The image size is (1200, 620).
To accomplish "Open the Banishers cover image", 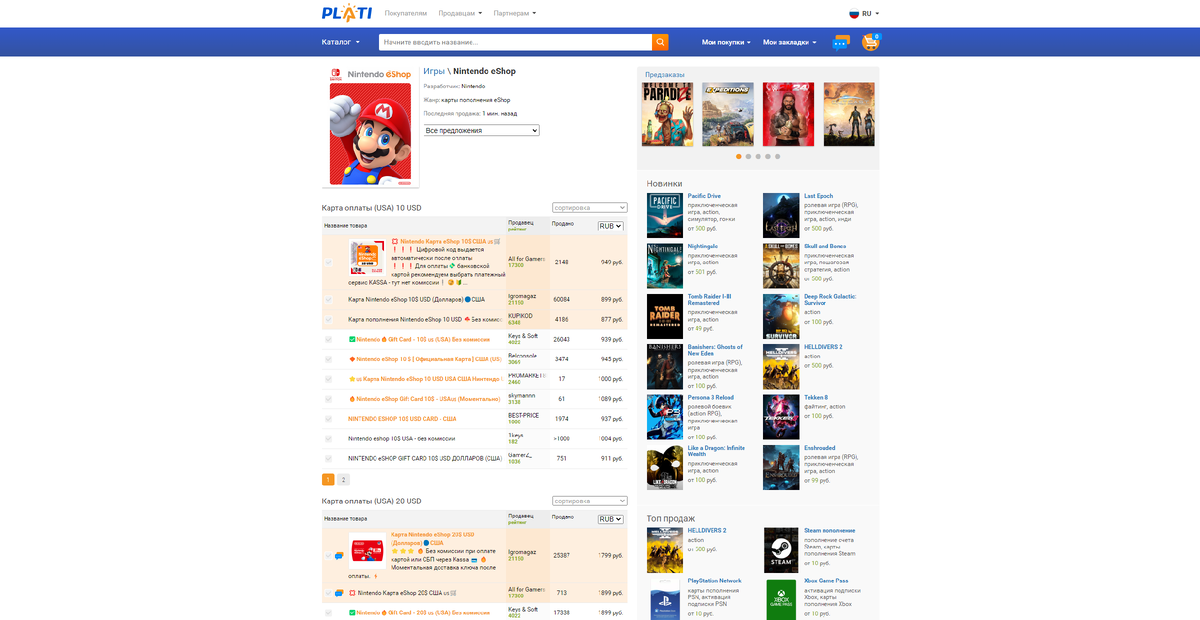I will click(665, 366).
